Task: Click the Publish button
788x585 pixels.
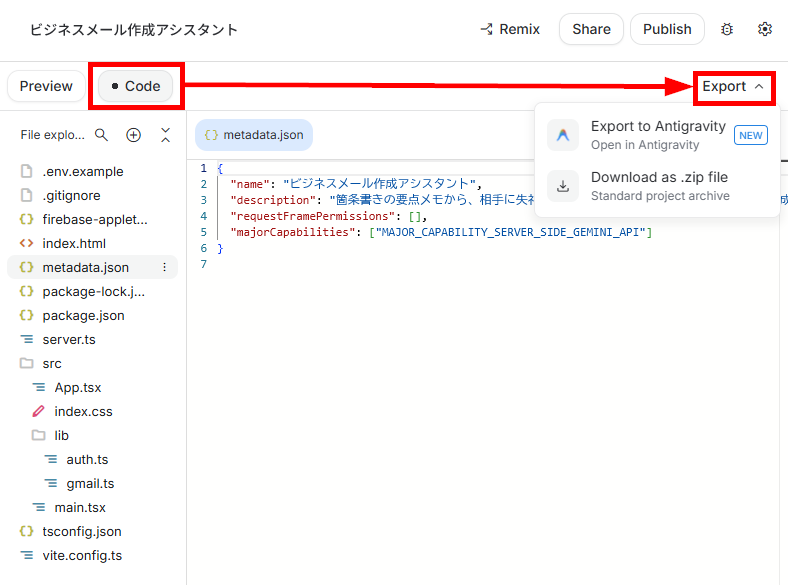Action: pos(667,29)
